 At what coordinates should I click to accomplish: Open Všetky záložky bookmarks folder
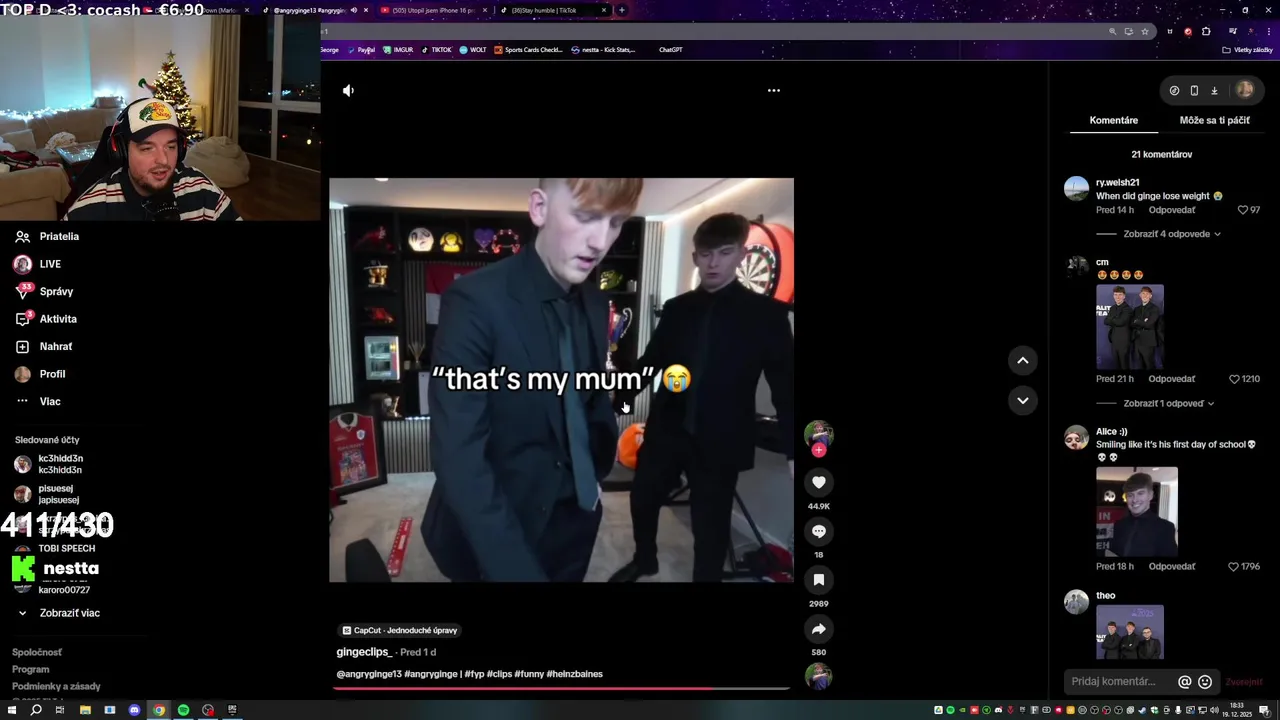pos(1247,50)
